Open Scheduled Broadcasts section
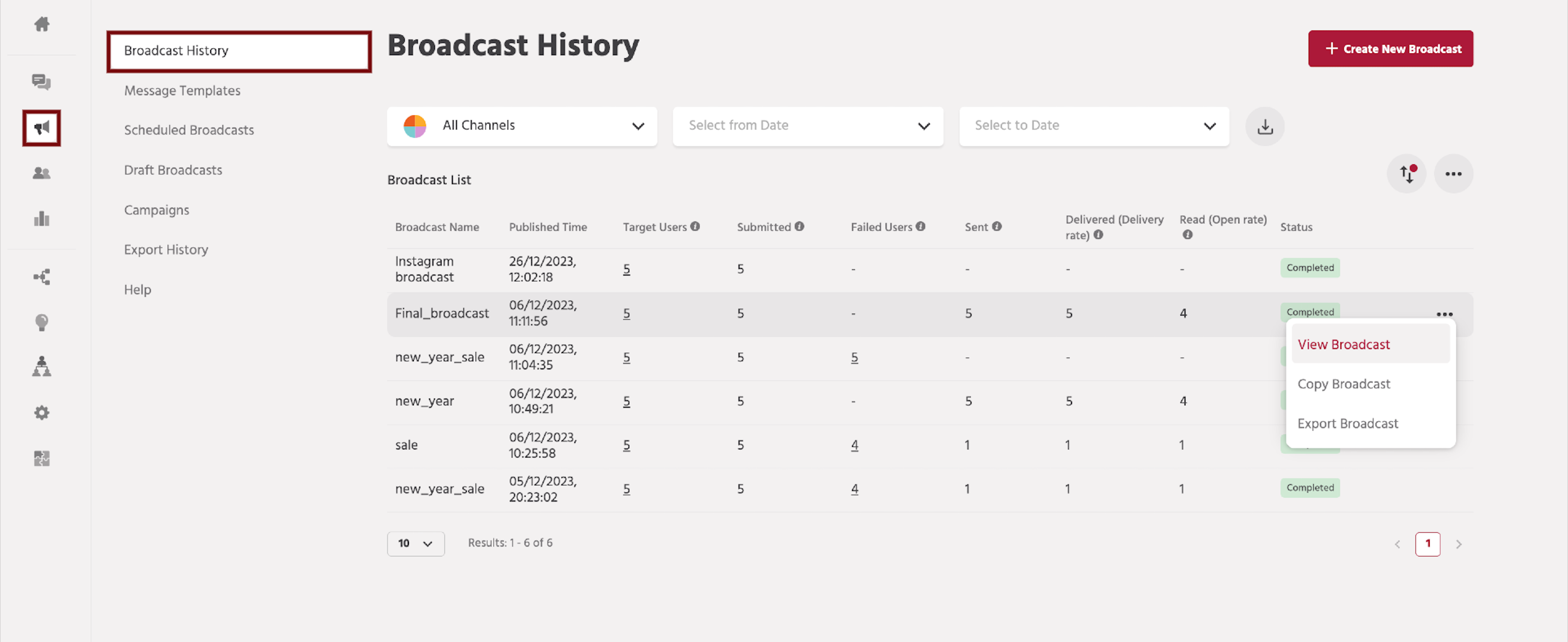 [x=189, y=129]
